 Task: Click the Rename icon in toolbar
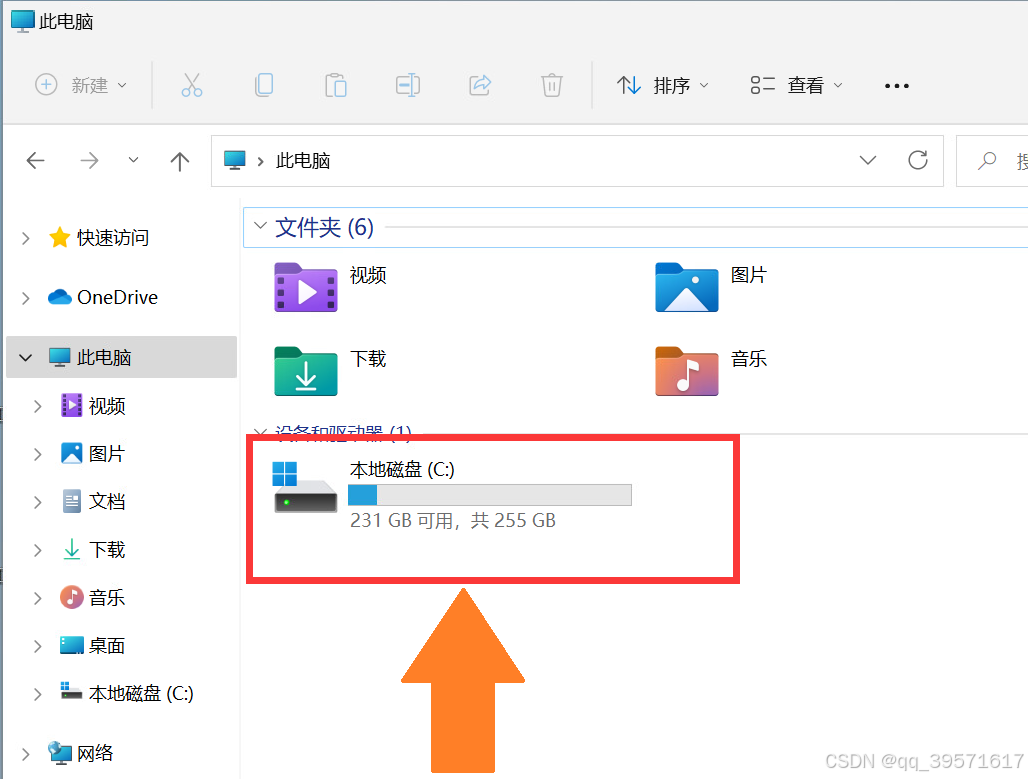pos(408,85)
